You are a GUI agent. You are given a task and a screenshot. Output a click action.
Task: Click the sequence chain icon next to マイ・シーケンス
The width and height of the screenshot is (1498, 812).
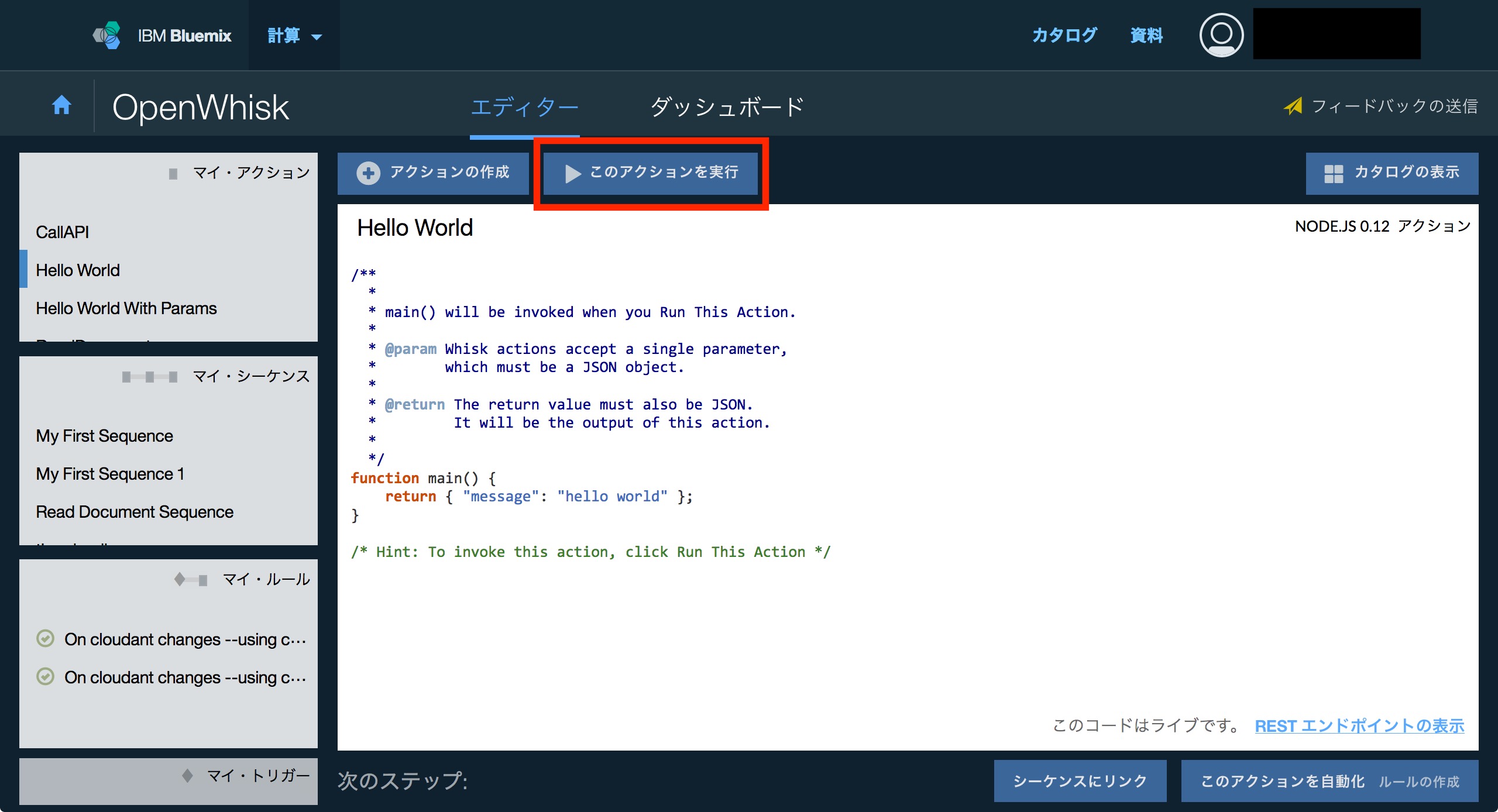tap(150, 377)
